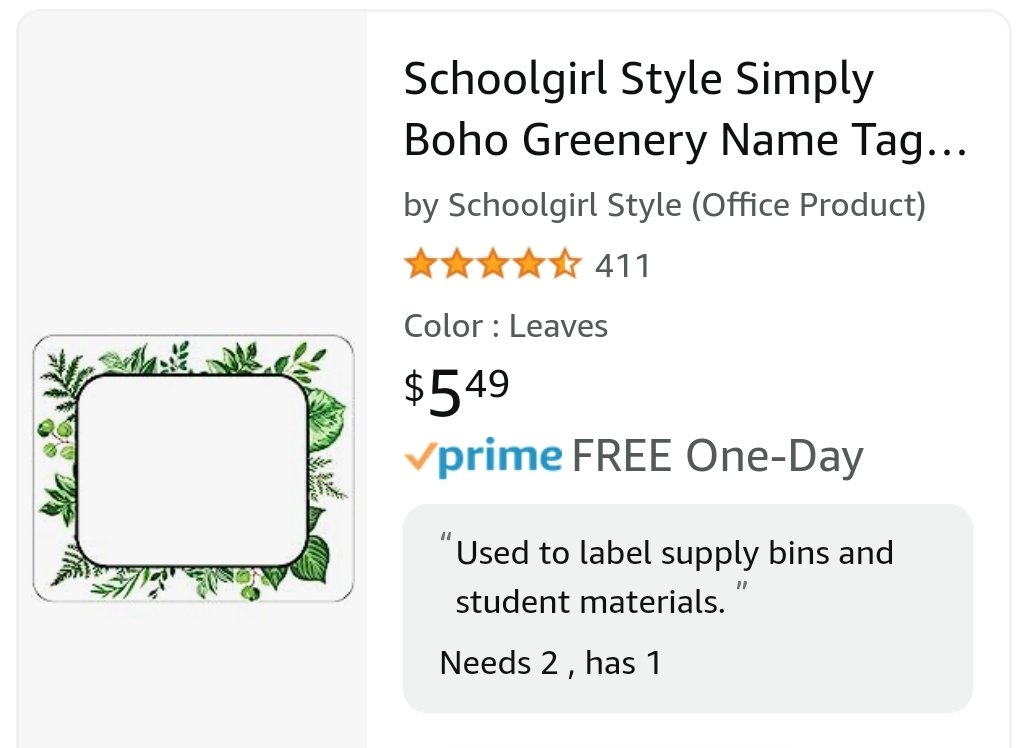Select the blank white label area in the thumbnail

pos(192,471)
